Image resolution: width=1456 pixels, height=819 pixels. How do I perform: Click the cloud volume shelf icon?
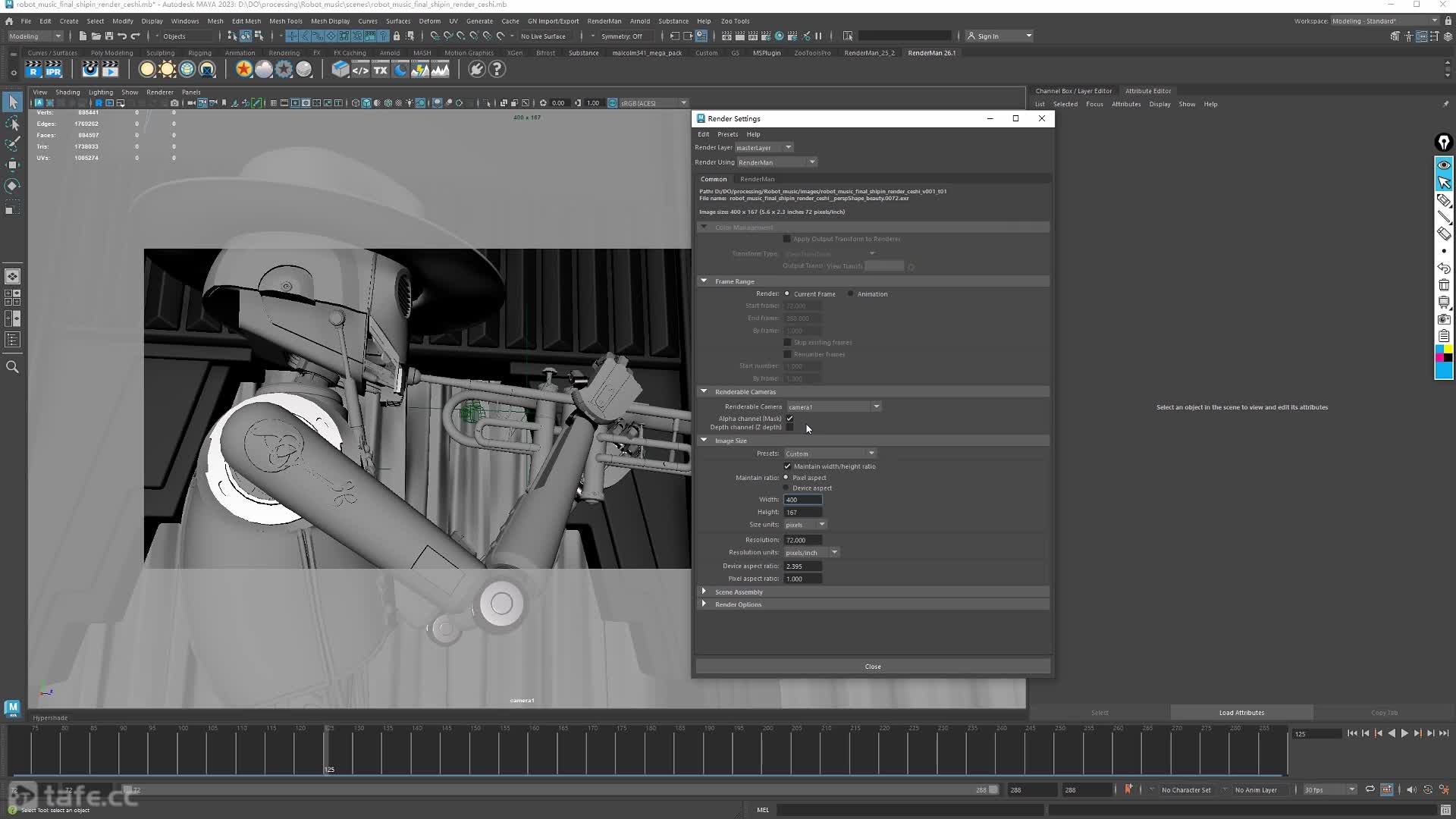point(263,70)
